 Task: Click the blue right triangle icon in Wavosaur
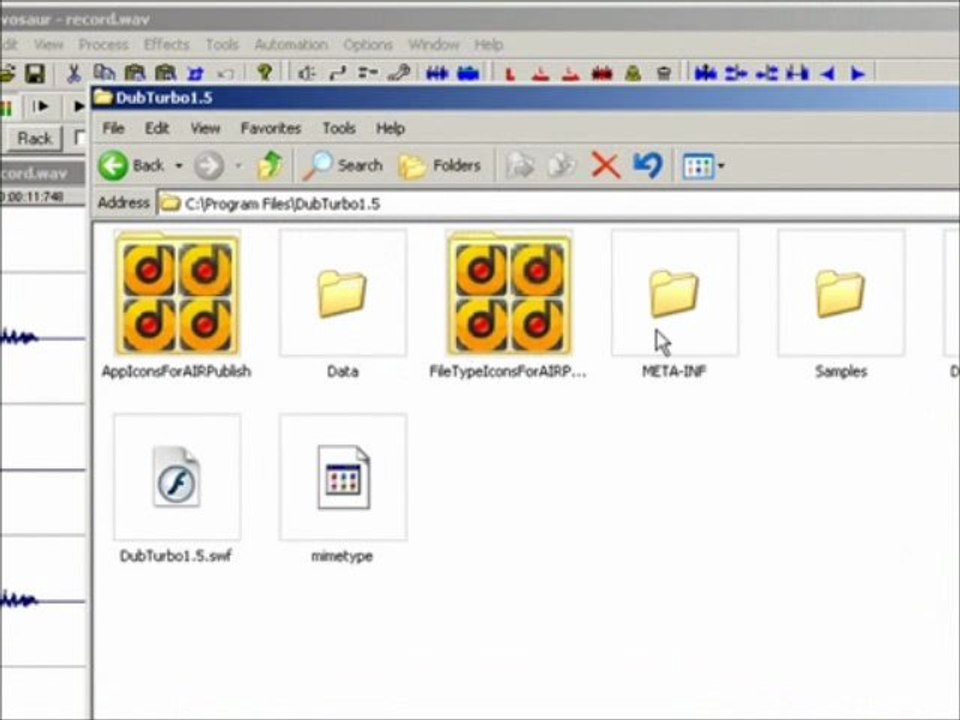[858, 74]
